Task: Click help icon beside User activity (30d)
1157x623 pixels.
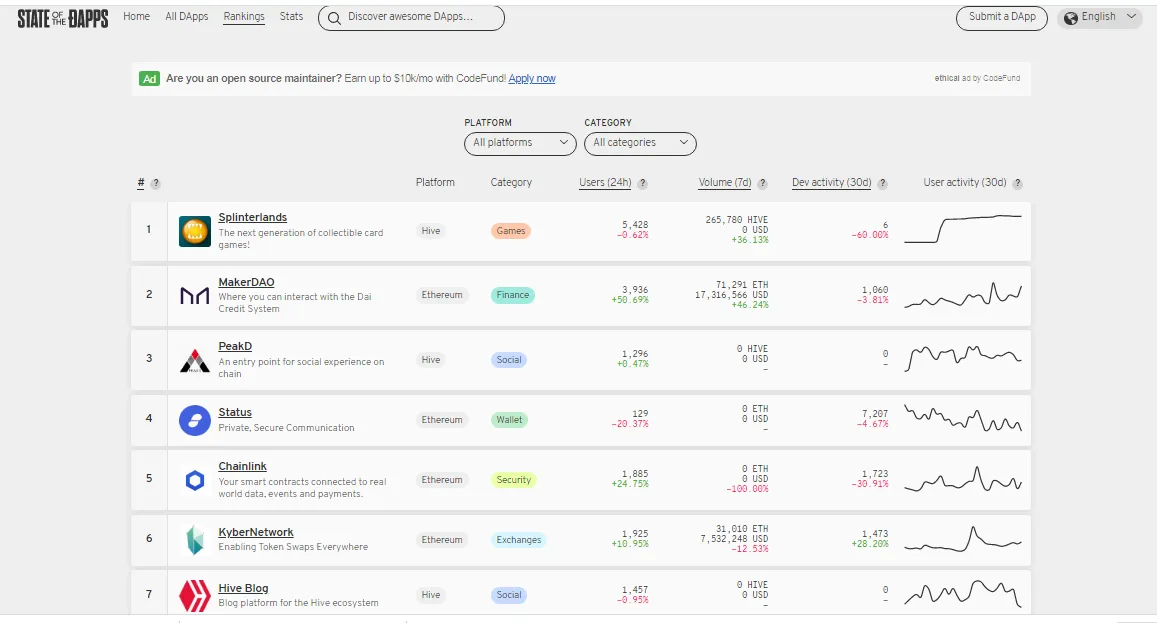Action: 1018,184
